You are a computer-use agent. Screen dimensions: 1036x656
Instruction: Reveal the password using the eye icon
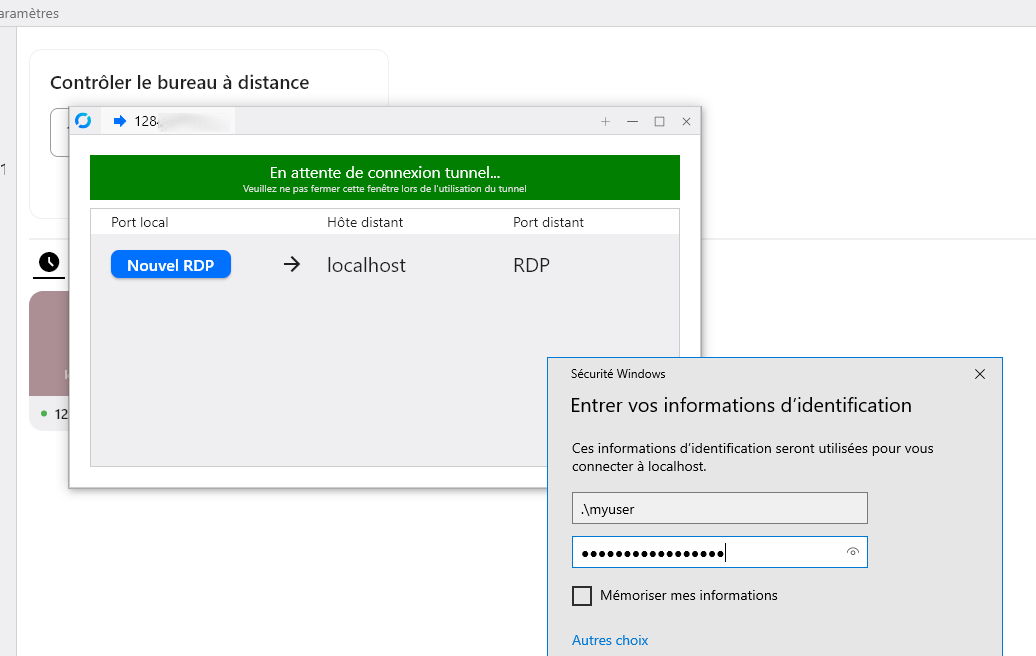852,551
